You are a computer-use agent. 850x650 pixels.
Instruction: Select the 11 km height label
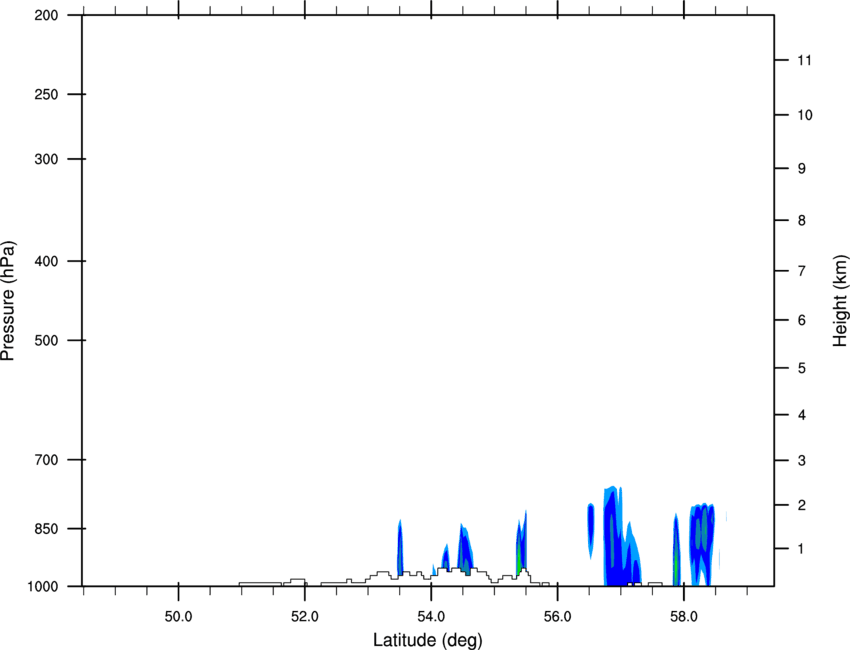804,60
